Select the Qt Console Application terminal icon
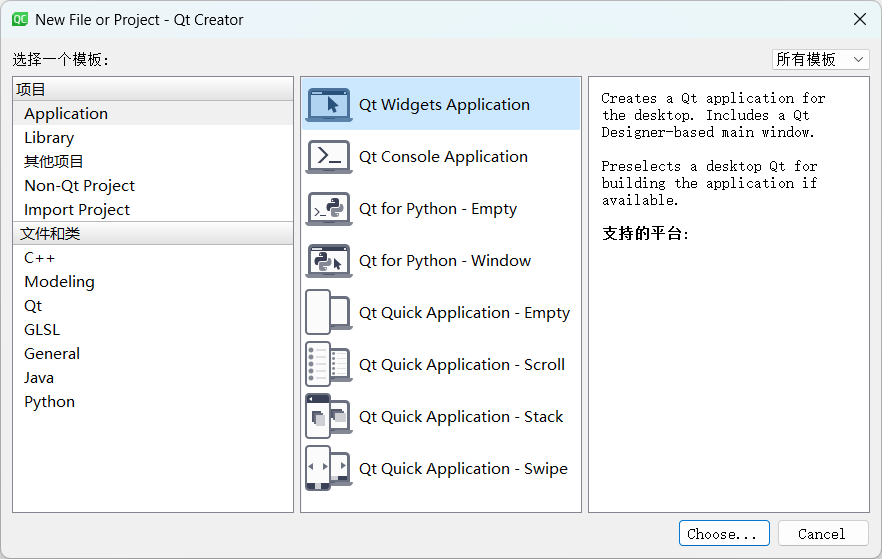Image resolution: width=882 pixels, height=559 pixels. pyautogui.click(x=328, y=157)
